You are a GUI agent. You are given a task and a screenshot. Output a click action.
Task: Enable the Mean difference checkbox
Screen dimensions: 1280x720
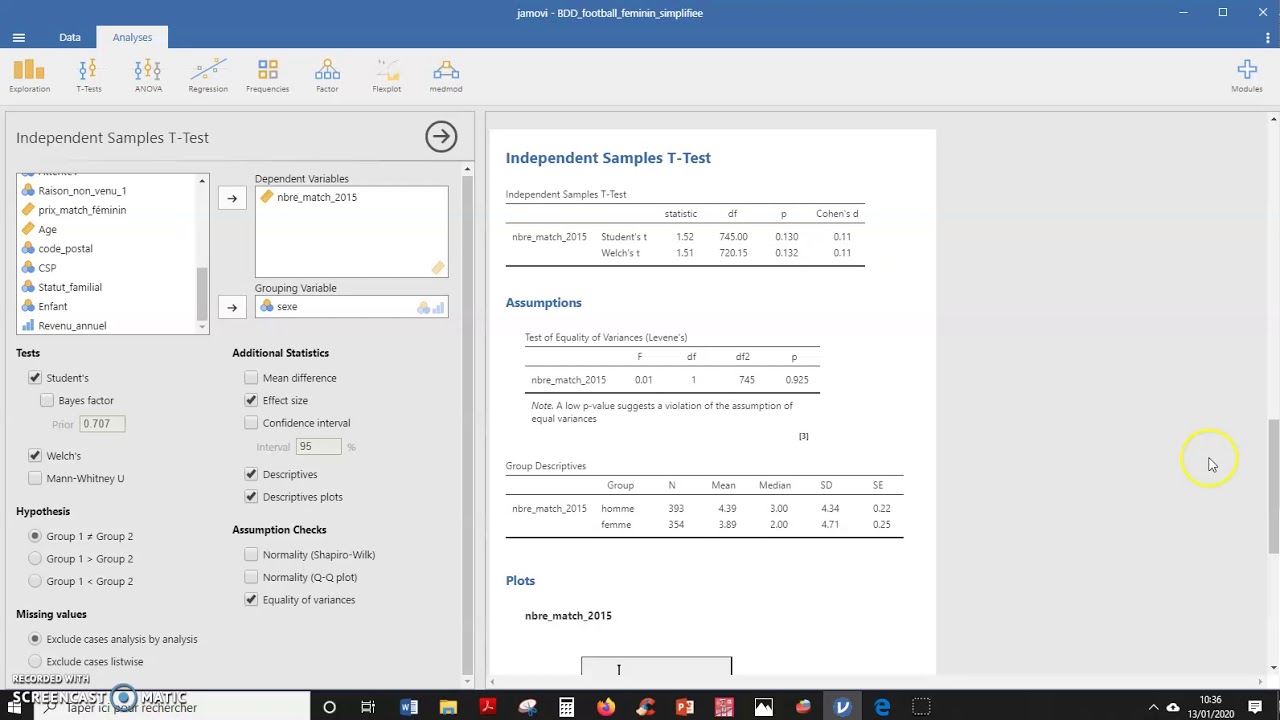pyautogui.click(x=251, y=378)
